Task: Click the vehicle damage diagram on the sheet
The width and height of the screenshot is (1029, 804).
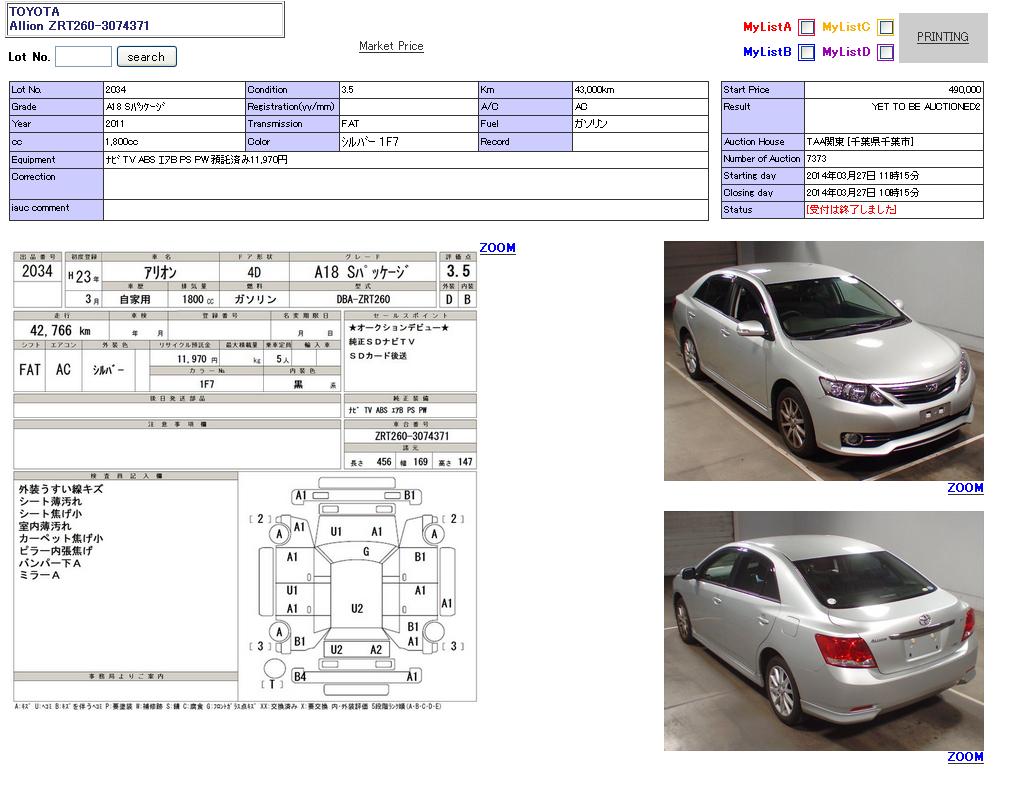Action: coord(357,586)
